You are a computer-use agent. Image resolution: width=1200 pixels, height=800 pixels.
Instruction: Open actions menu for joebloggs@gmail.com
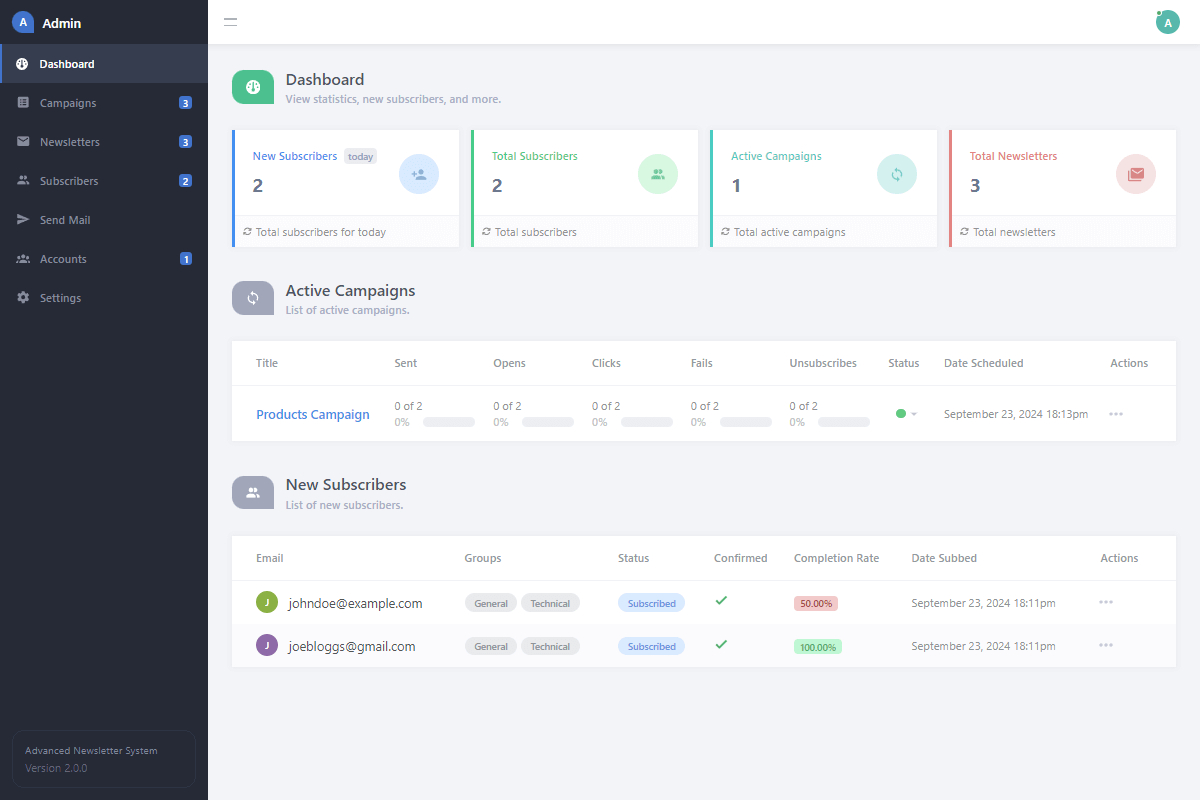(1106, 645)
